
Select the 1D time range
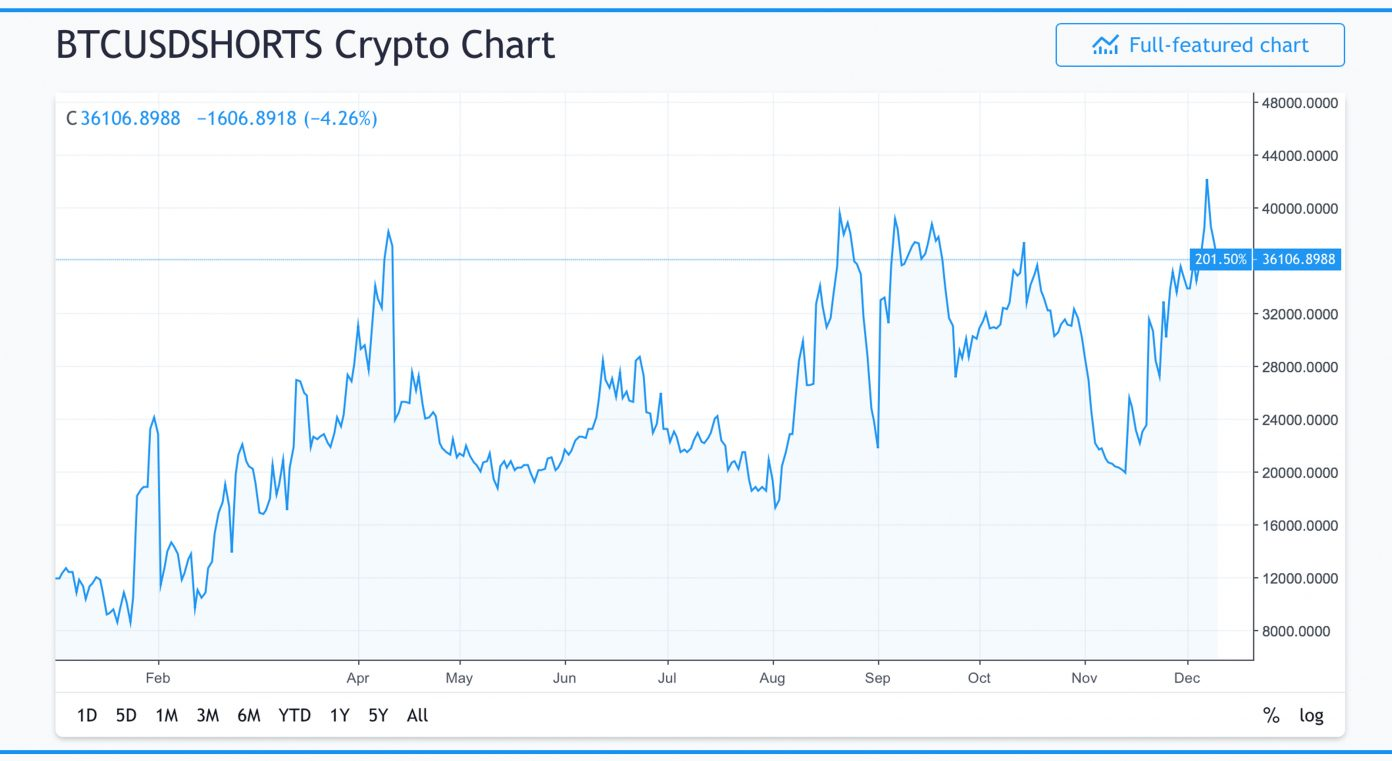(87, 715)
